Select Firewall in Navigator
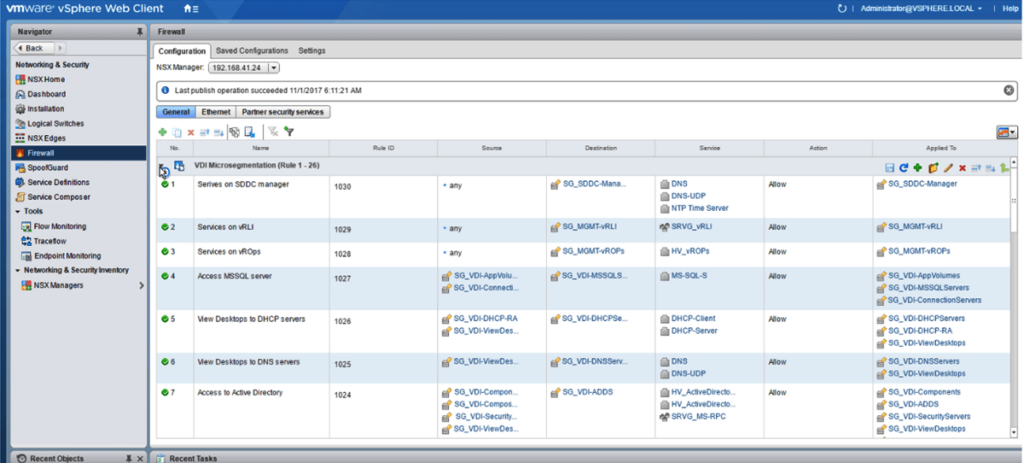This screenshot has height=463, width=1024. pyautogui.click(x=78, y=153)
